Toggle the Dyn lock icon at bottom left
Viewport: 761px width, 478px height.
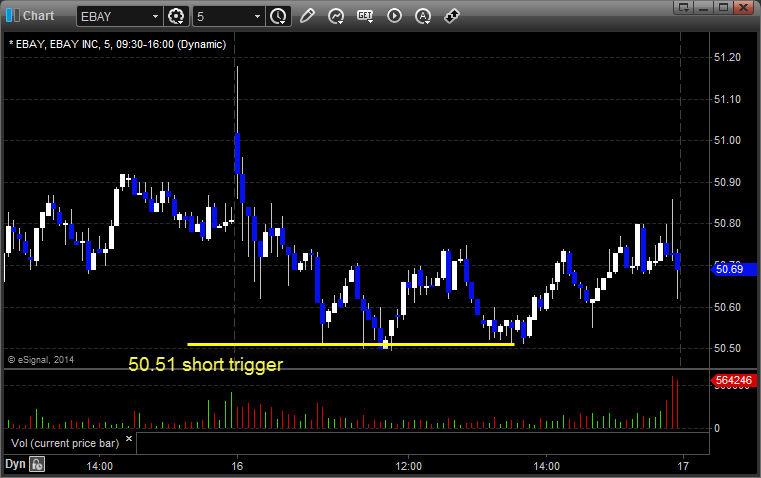click(x=37, y=464)
